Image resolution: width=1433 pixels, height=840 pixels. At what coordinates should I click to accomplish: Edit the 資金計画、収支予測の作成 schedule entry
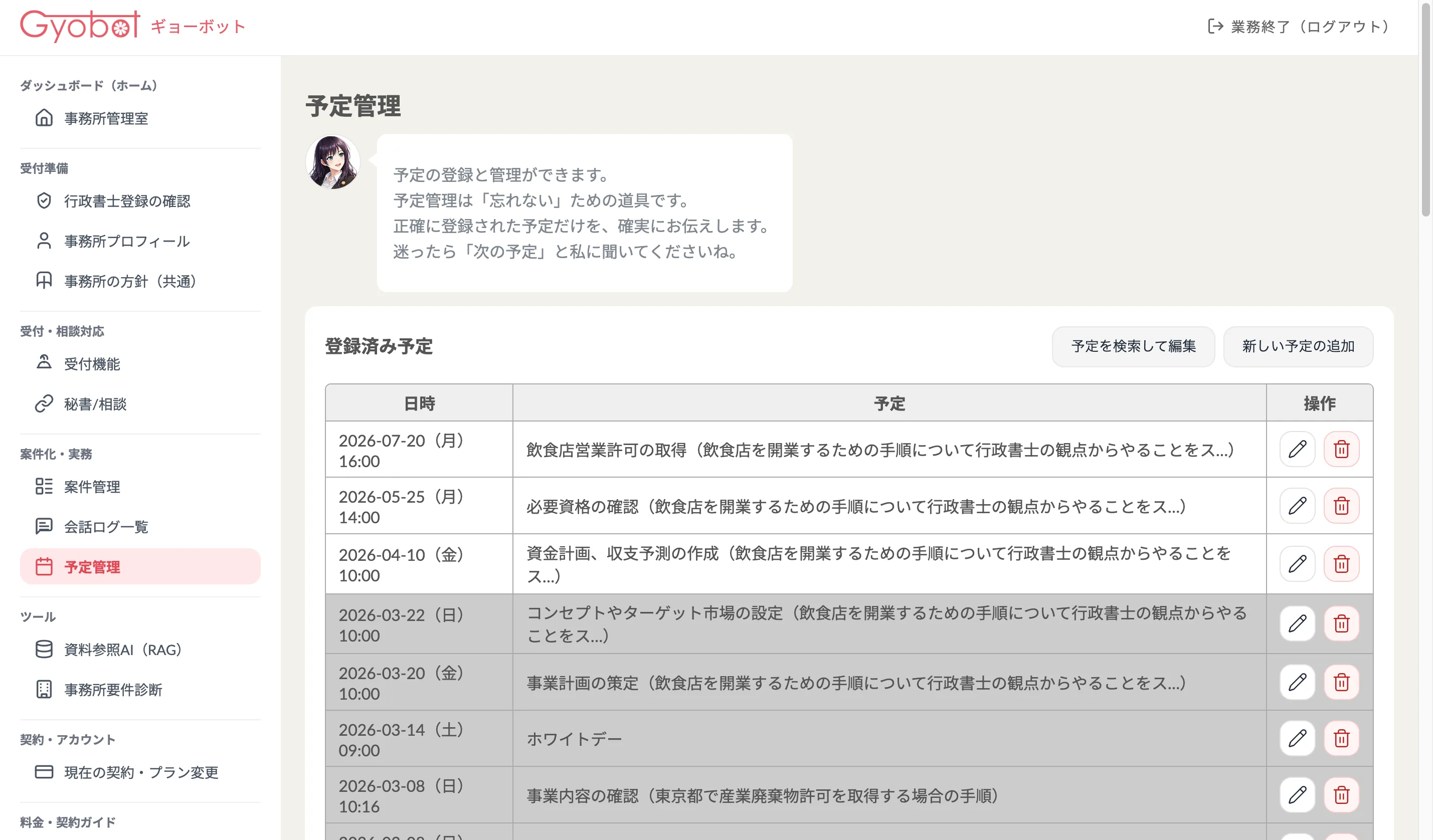(1297, 564)
